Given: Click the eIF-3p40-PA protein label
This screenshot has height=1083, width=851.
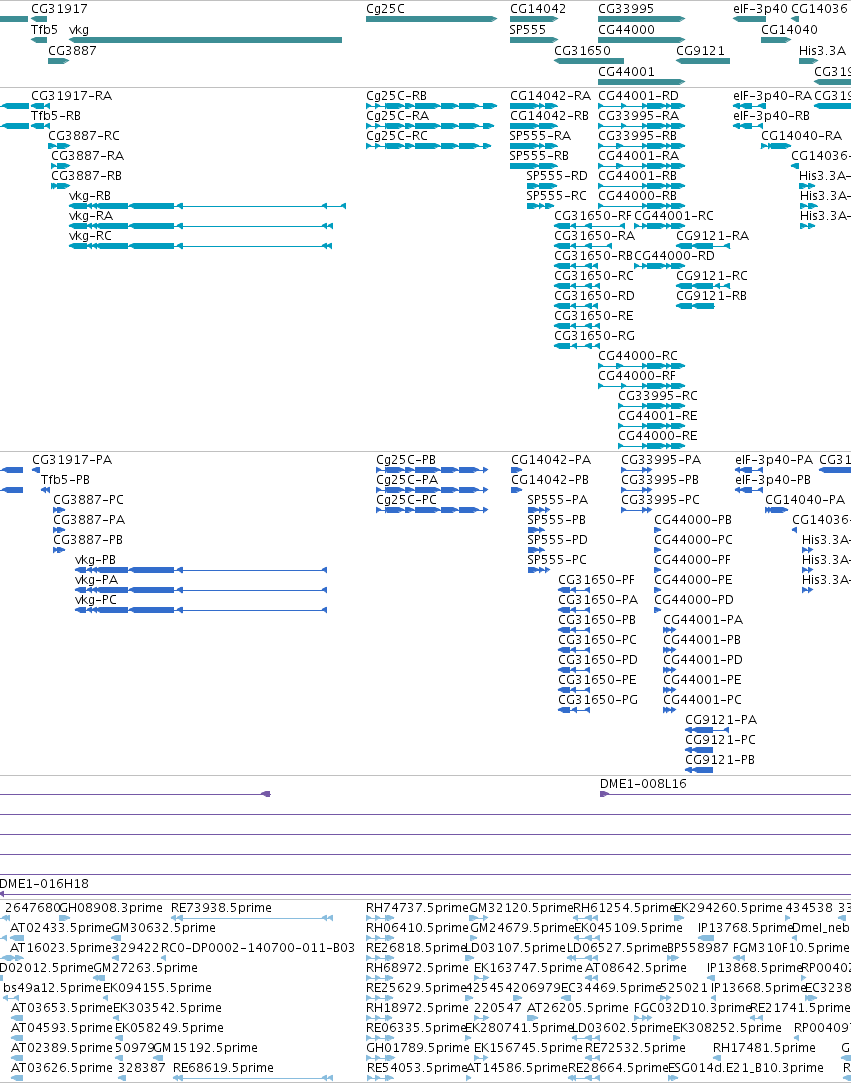Looking at the screenshot, I should click(774, 459).
